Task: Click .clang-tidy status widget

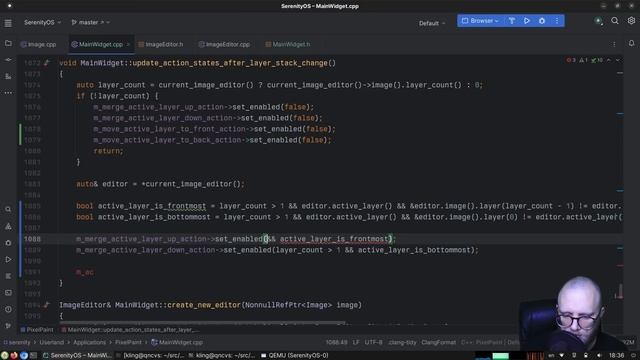Action: pyautogui.click(x=402, y=342)
